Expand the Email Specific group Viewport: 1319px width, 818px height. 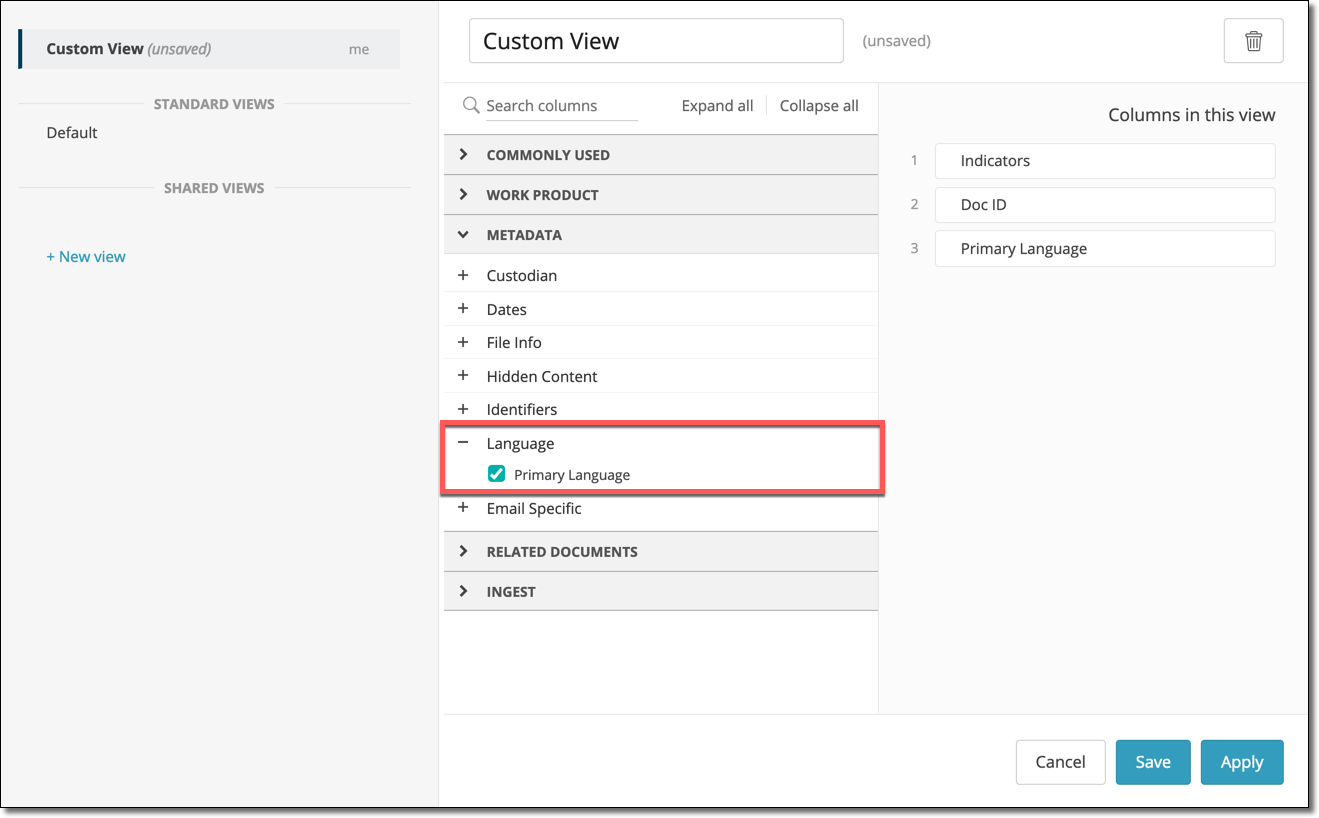pyautogui.click(x=463, y=508)
